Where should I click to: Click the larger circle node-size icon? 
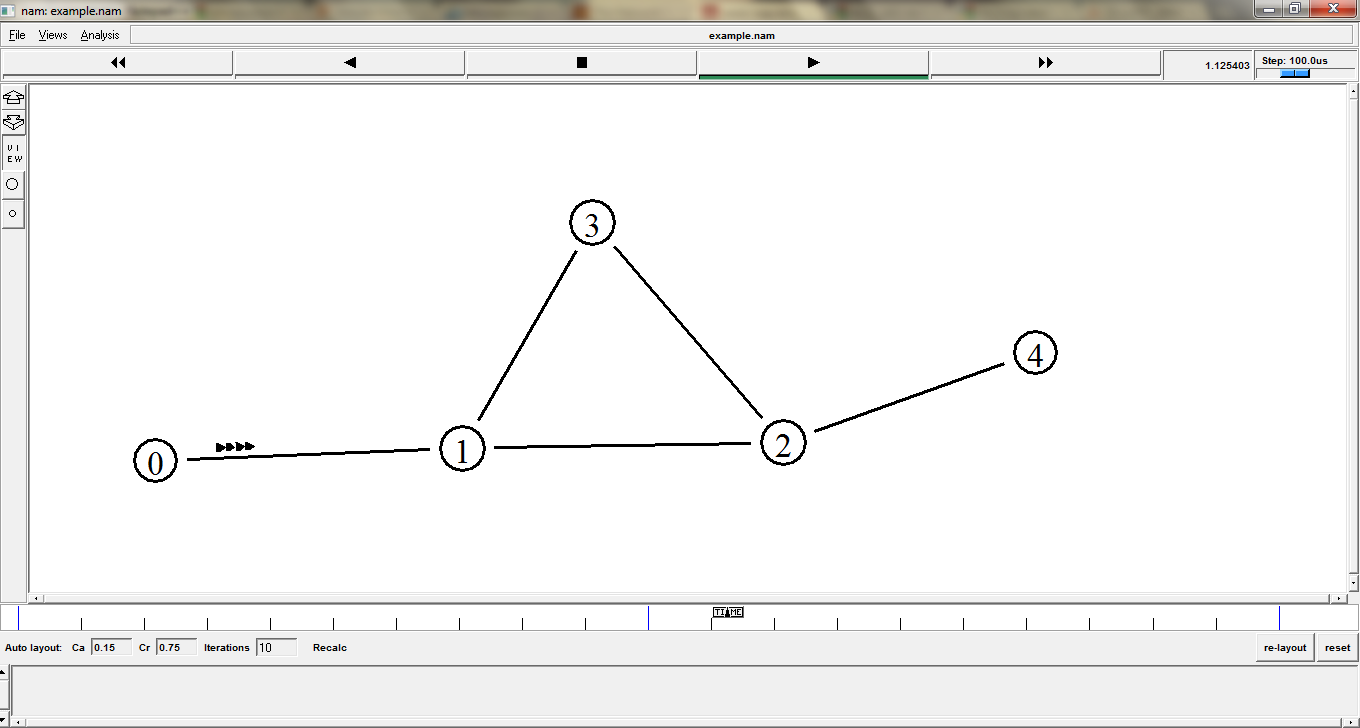click(x=13, y=184)
